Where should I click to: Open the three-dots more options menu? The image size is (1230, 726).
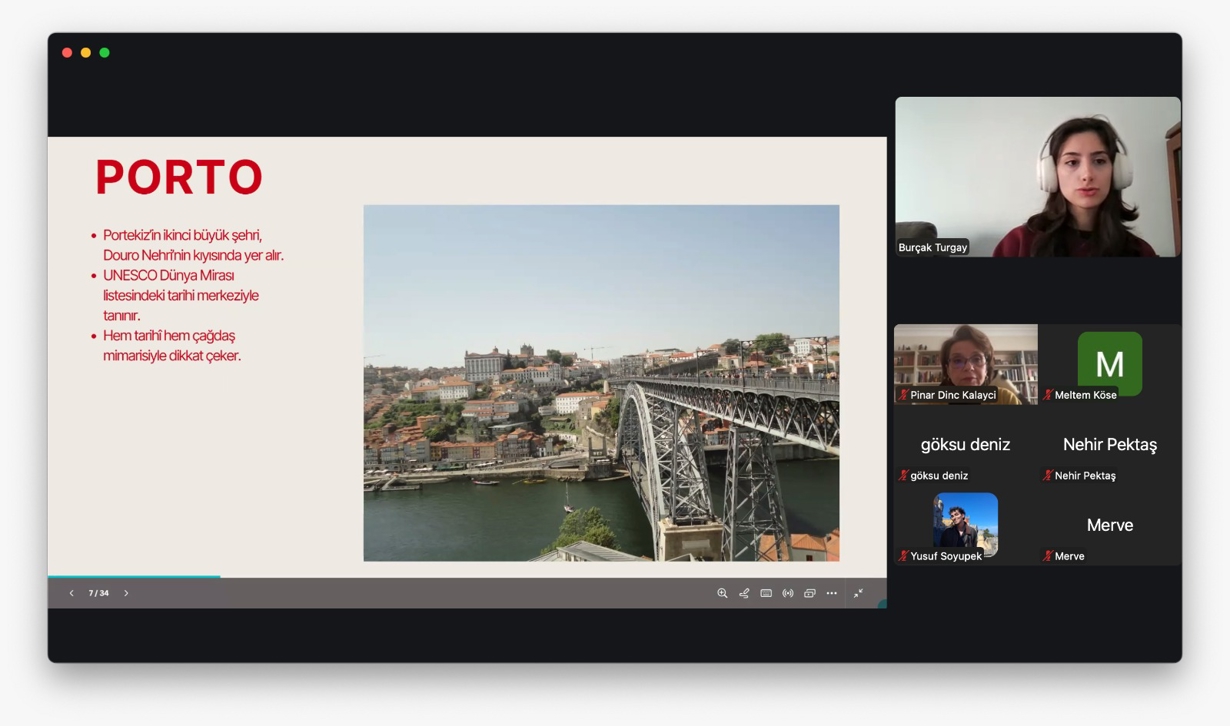click(832, 593)
